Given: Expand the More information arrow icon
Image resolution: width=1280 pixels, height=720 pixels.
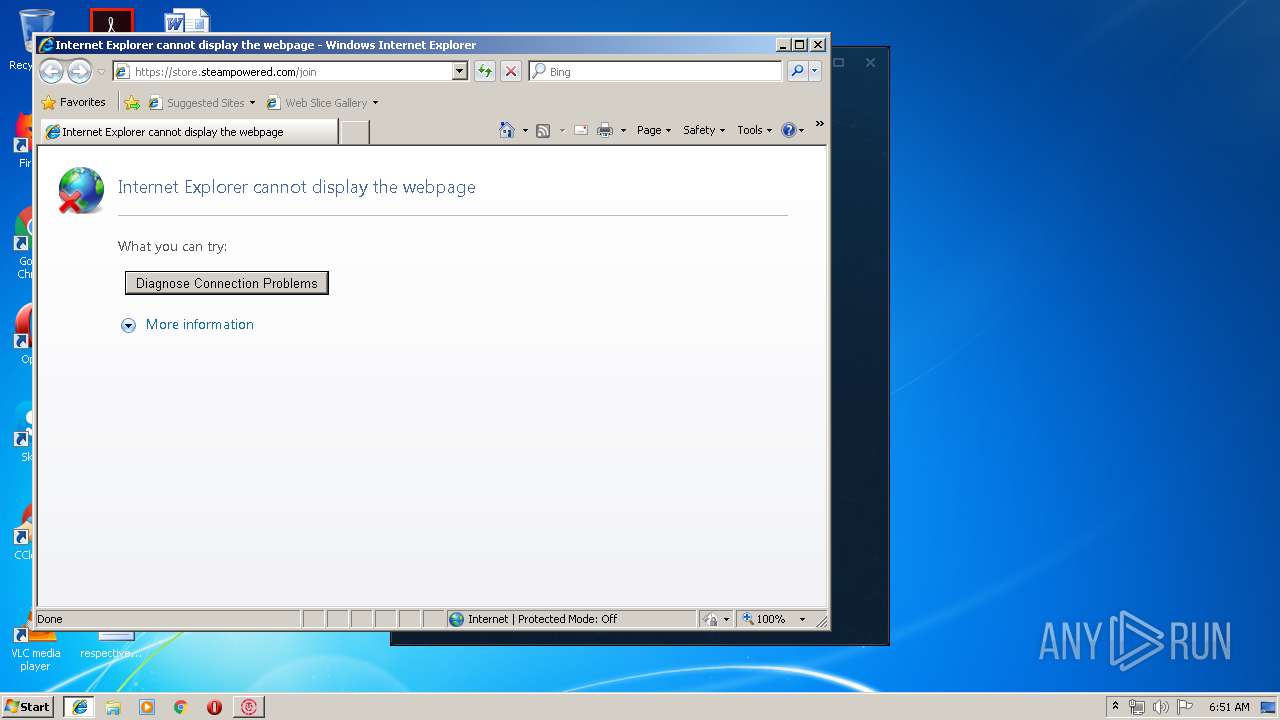Looking at the screenshot, I should point(128,325).
